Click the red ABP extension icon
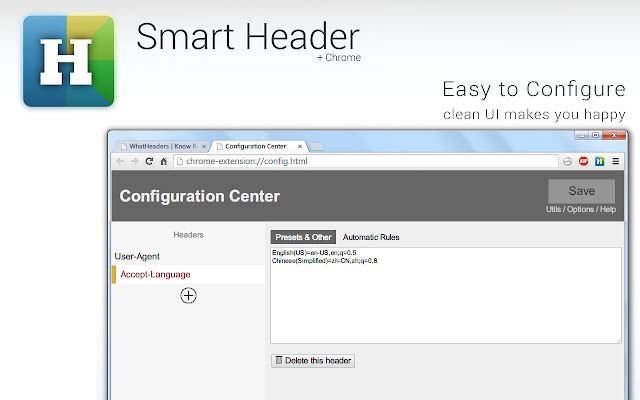Screen dimensions: 640x400 [583, 161]
